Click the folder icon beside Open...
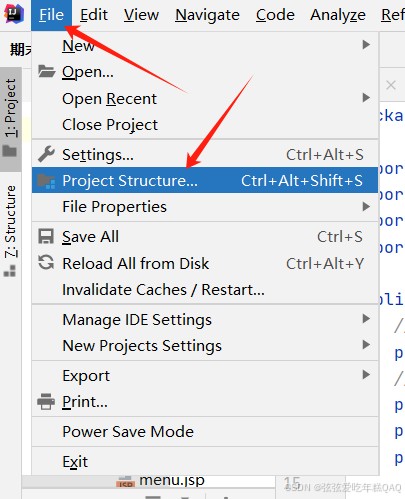The height and width of the screenshot is (499, 405). coord(46,71)
